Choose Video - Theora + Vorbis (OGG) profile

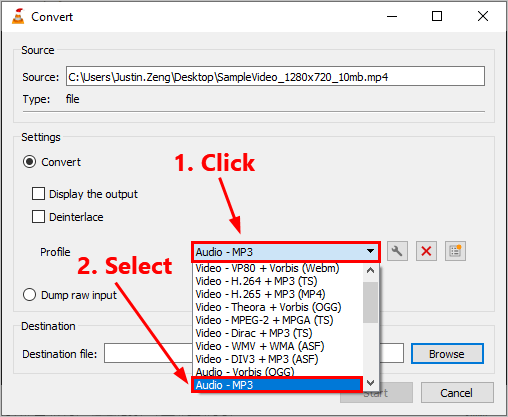278,307
